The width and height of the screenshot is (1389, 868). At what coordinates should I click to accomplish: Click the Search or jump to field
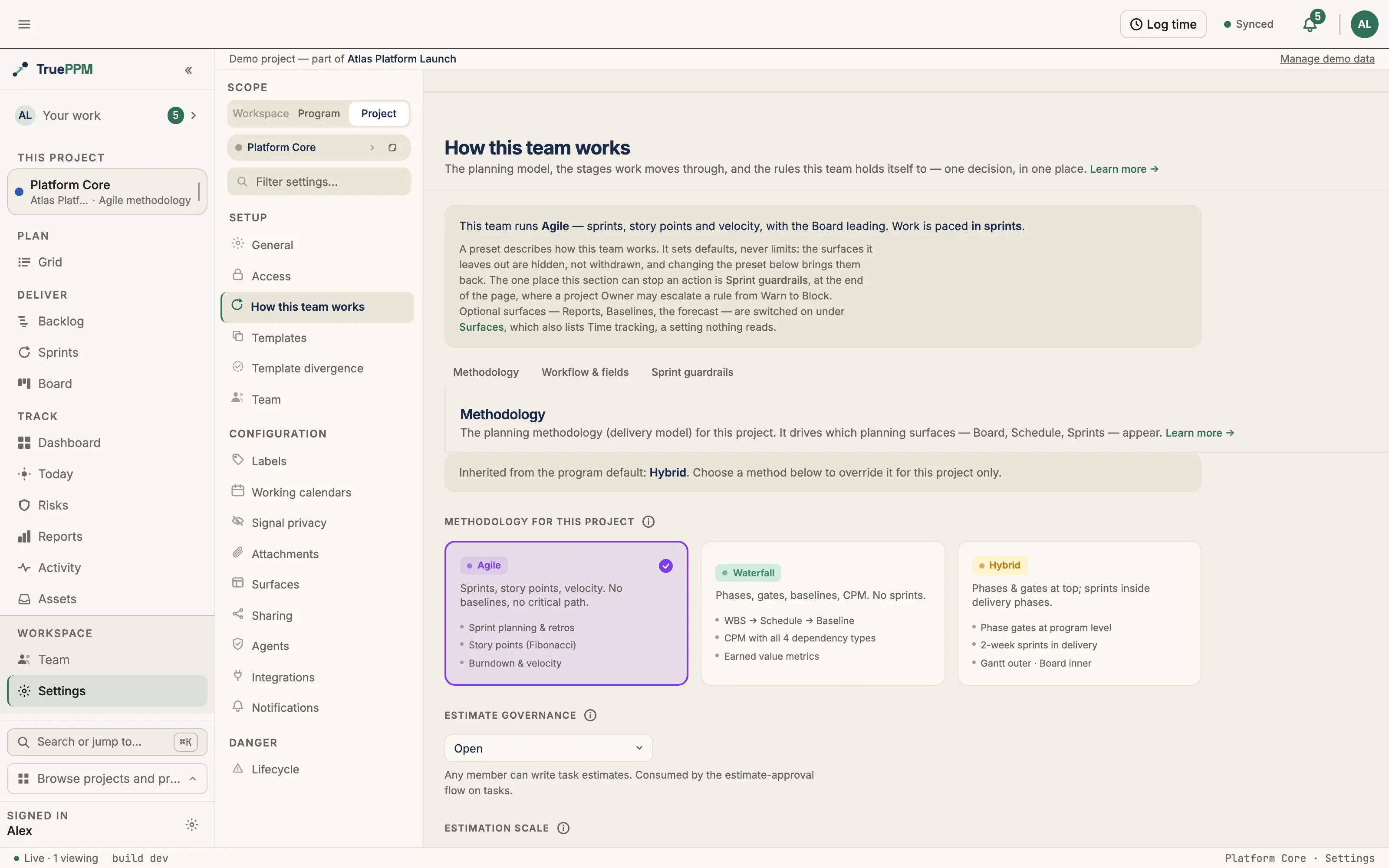[107, 742]
